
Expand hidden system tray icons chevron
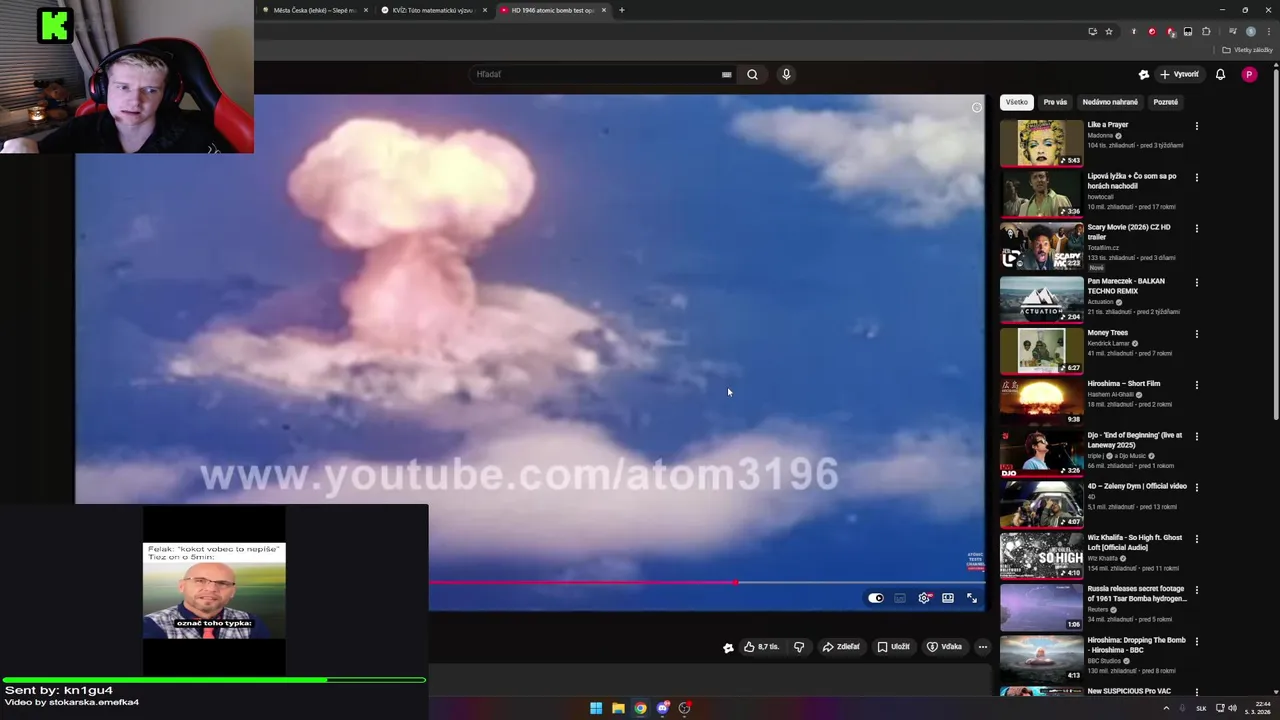click(x=1166, y=708)
